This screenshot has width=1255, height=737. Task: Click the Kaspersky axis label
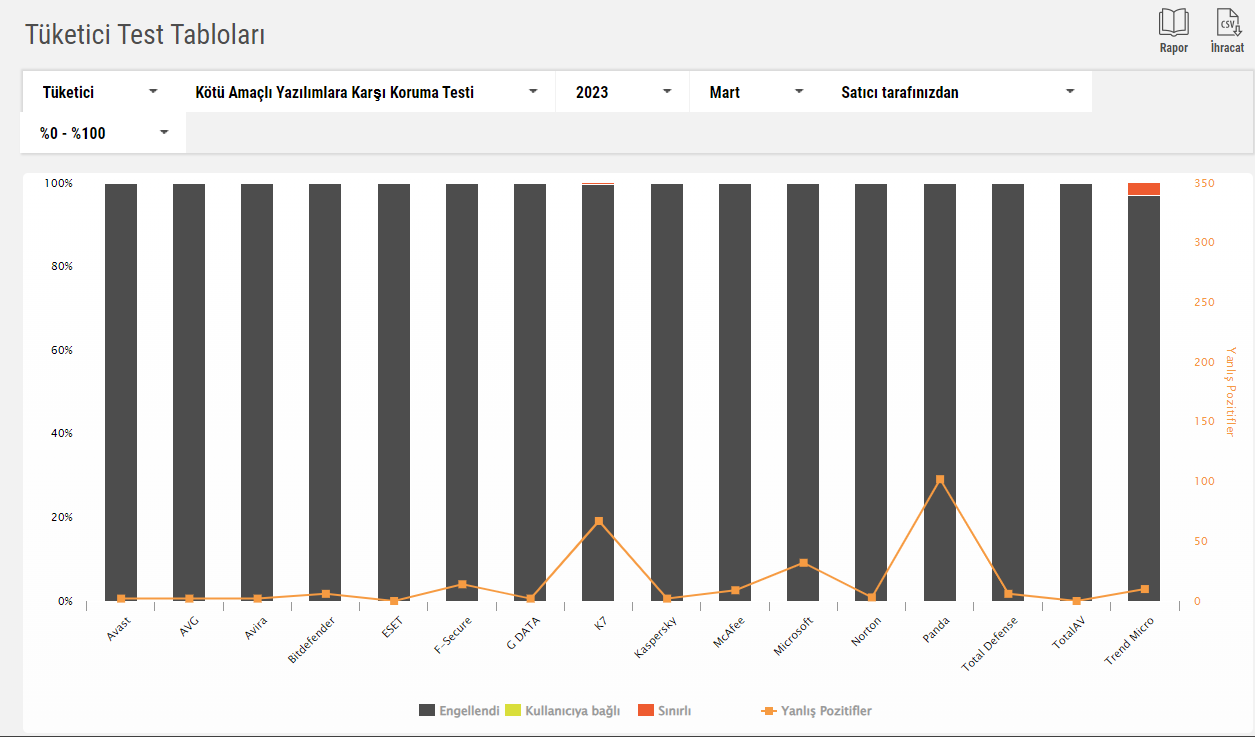point(656,637)
